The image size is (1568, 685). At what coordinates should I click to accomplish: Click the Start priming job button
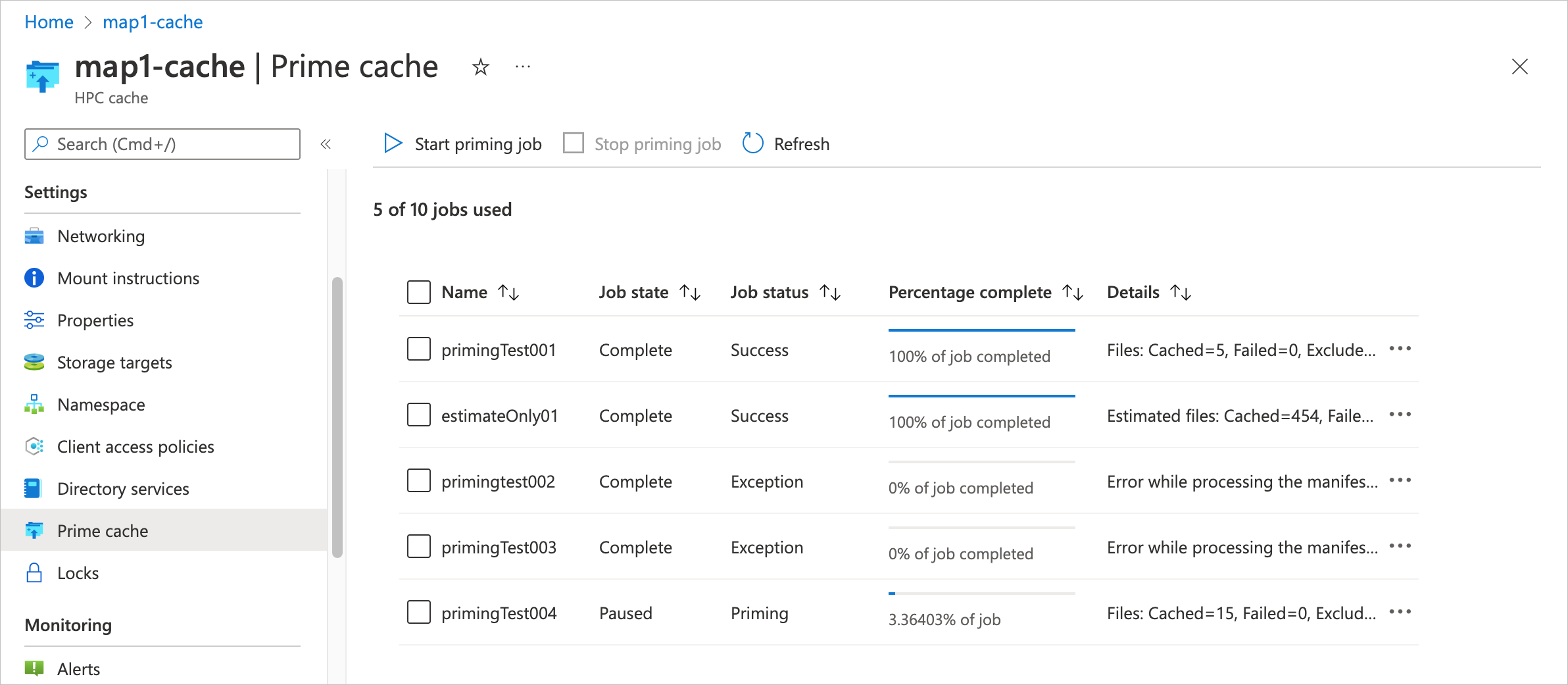(461, 143)
